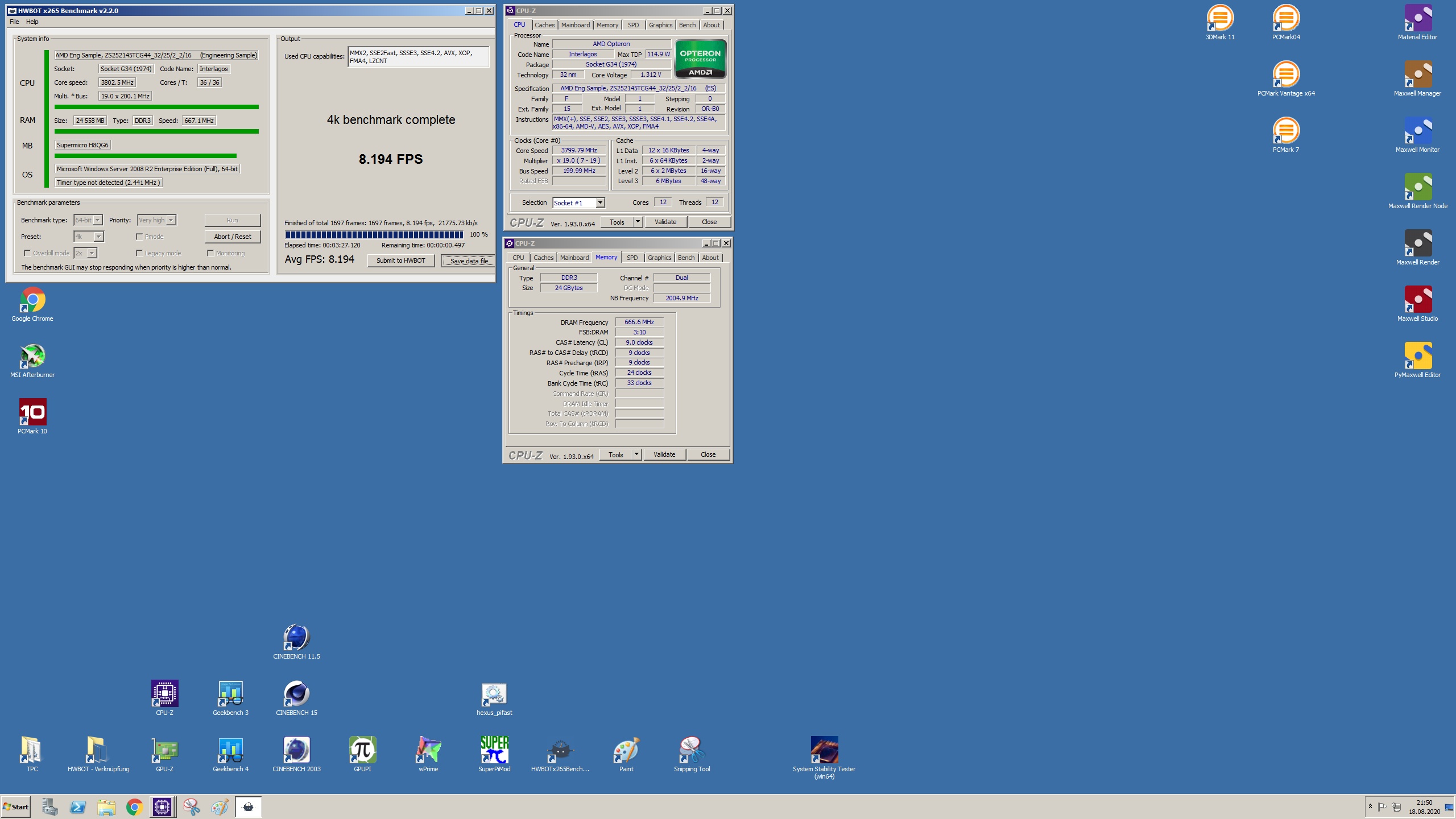The width and height of the screenshot is (1456, 819).
Task: Click the Abort / Reset button
Action: 232,237
